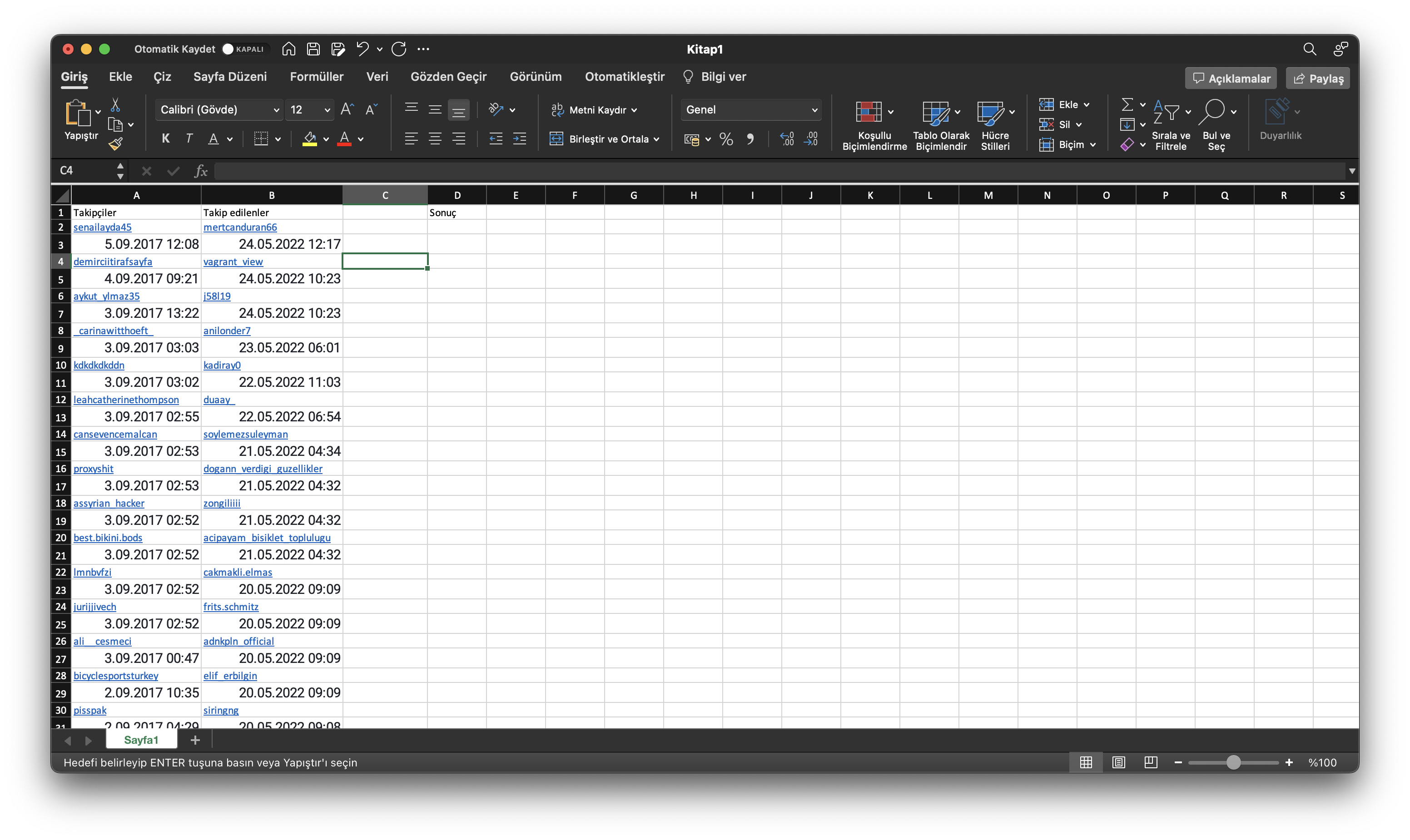Open the Veri ribbon tab
The width and height of the screenshot is (1410, 840).
tap(377, 76)
